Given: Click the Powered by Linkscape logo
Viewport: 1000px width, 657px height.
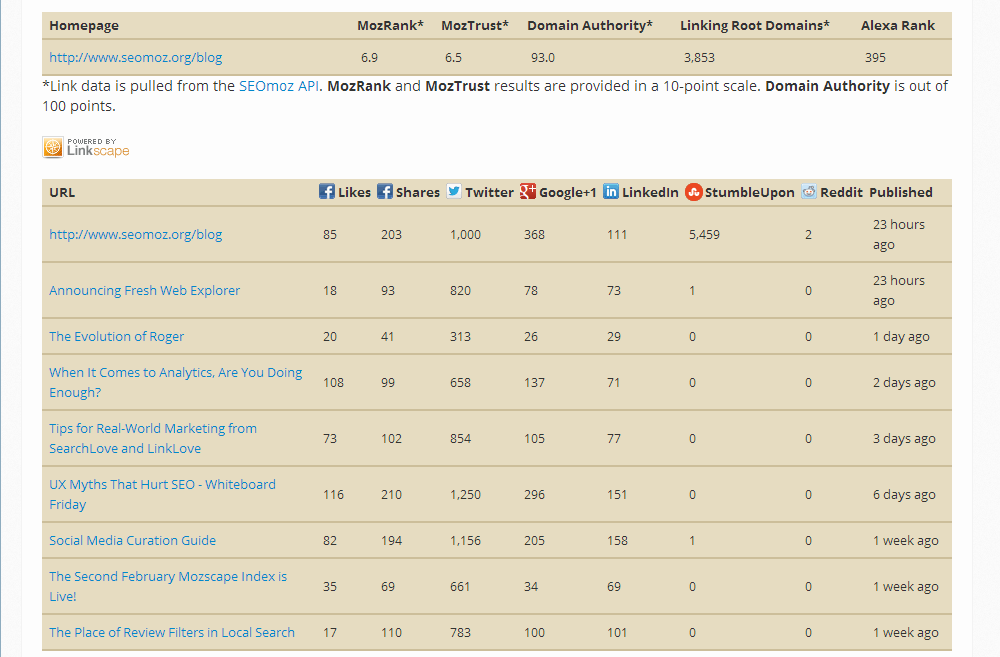Looking at the screenshot, I should [x=86, y=148].
